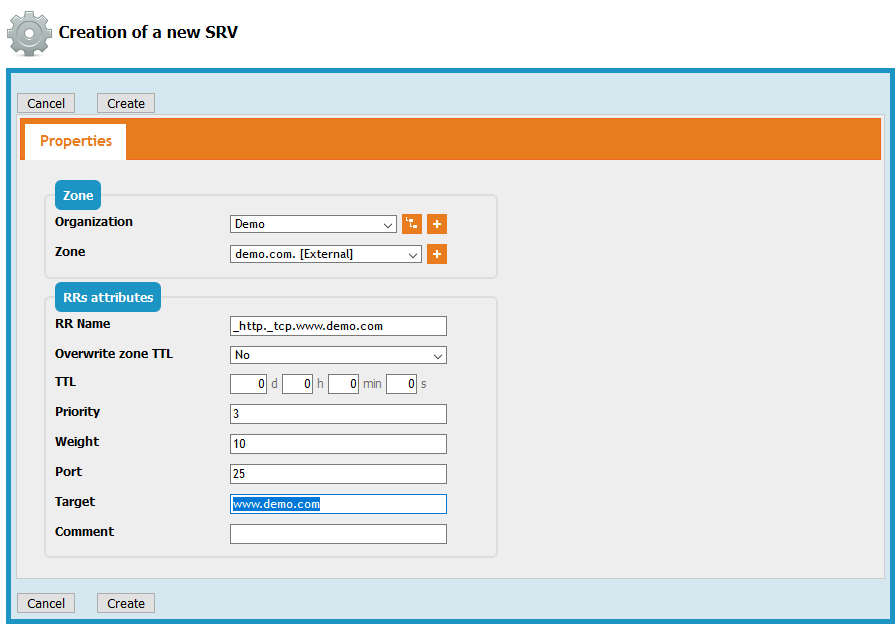Screen dimensions: 895x629
Task: Click the bottom Cancel button
Action: [46, 603]
